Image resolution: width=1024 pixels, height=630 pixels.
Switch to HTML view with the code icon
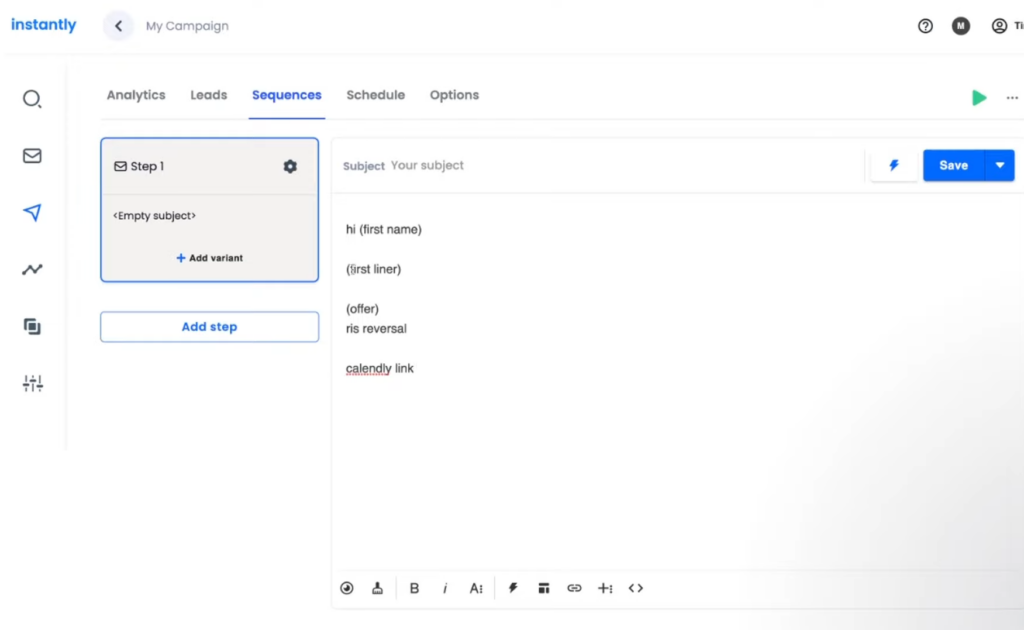tap(635, 588)
